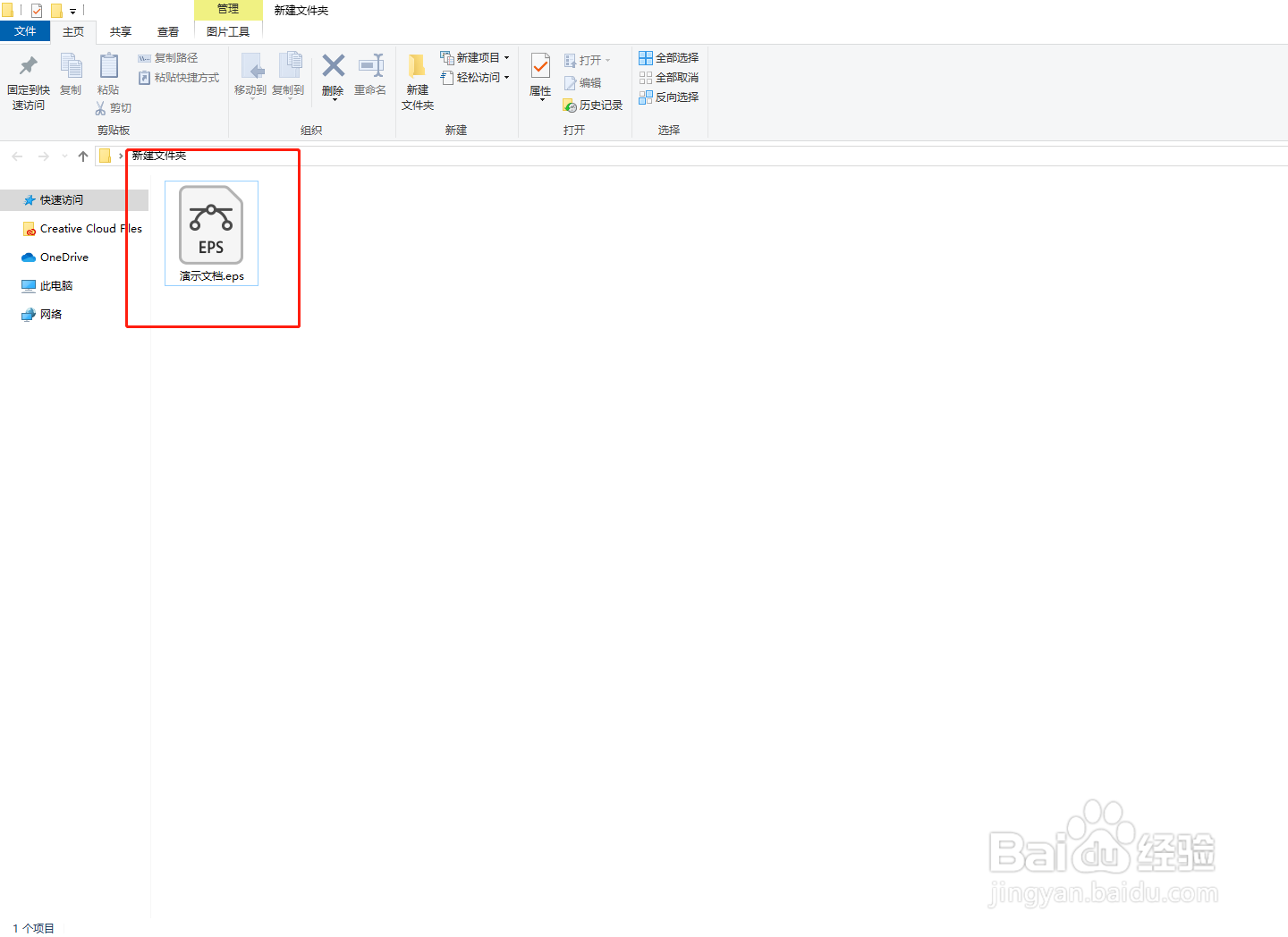Click the Back navigation arrow
Viewport: 1288px width, 937px height.
click(x=17, y=156)
